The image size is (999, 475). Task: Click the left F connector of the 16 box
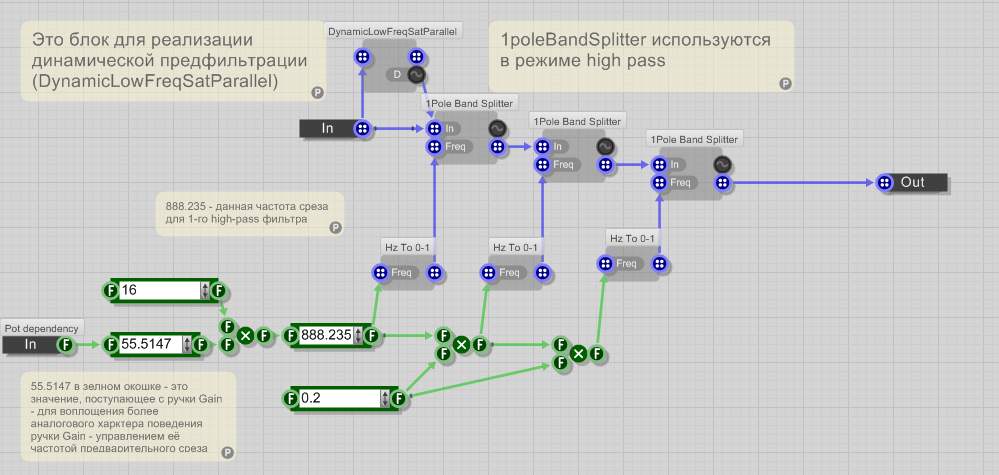[x=110, y=291]
